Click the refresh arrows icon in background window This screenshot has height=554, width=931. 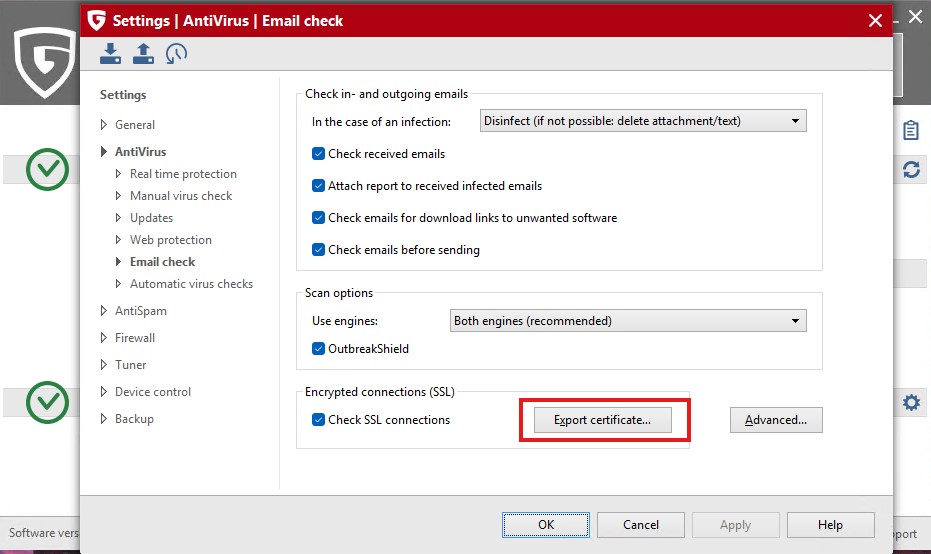pyautogui.click(x=911, y=170)
